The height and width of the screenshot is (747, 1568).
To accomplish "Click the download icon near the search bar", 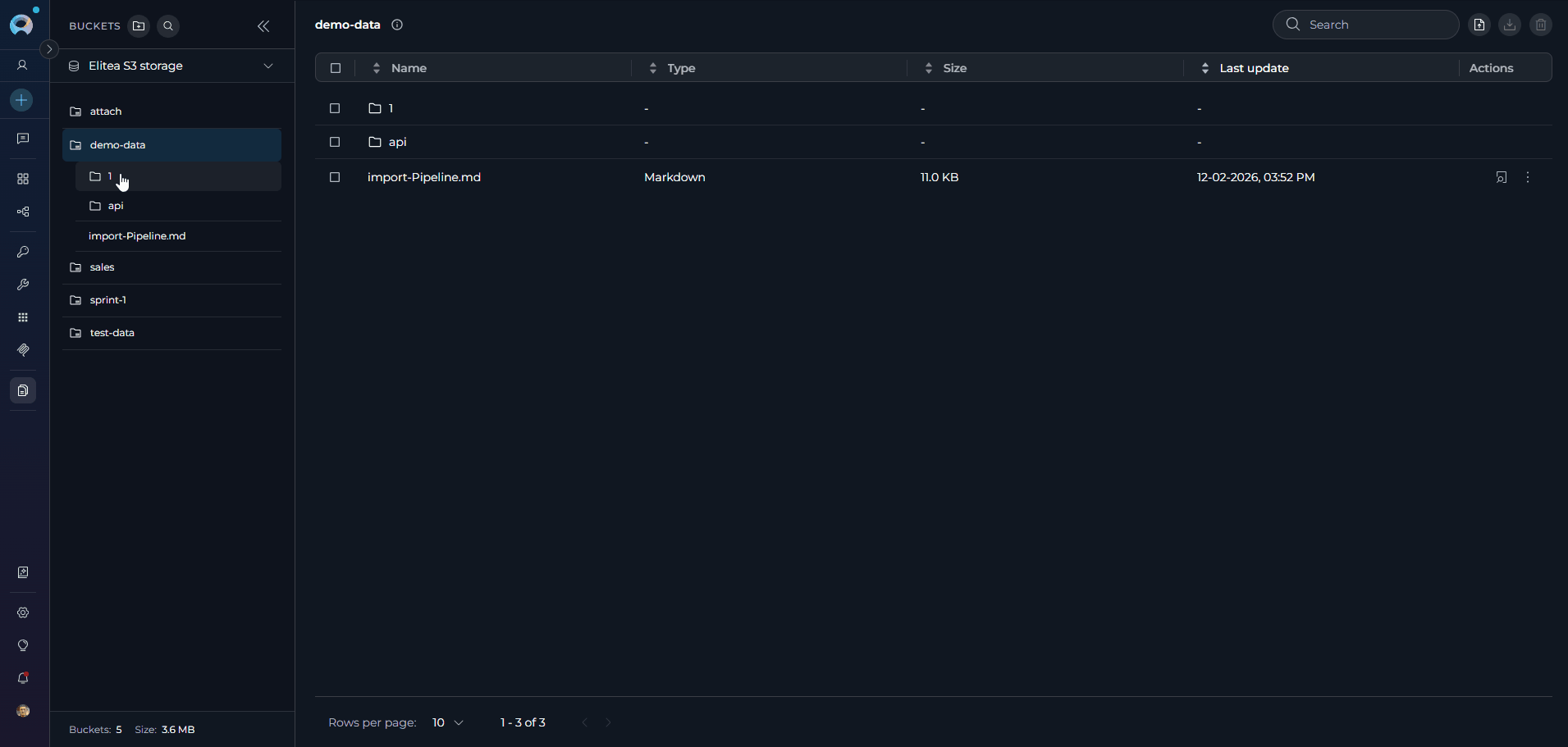I will [1510, 25].
